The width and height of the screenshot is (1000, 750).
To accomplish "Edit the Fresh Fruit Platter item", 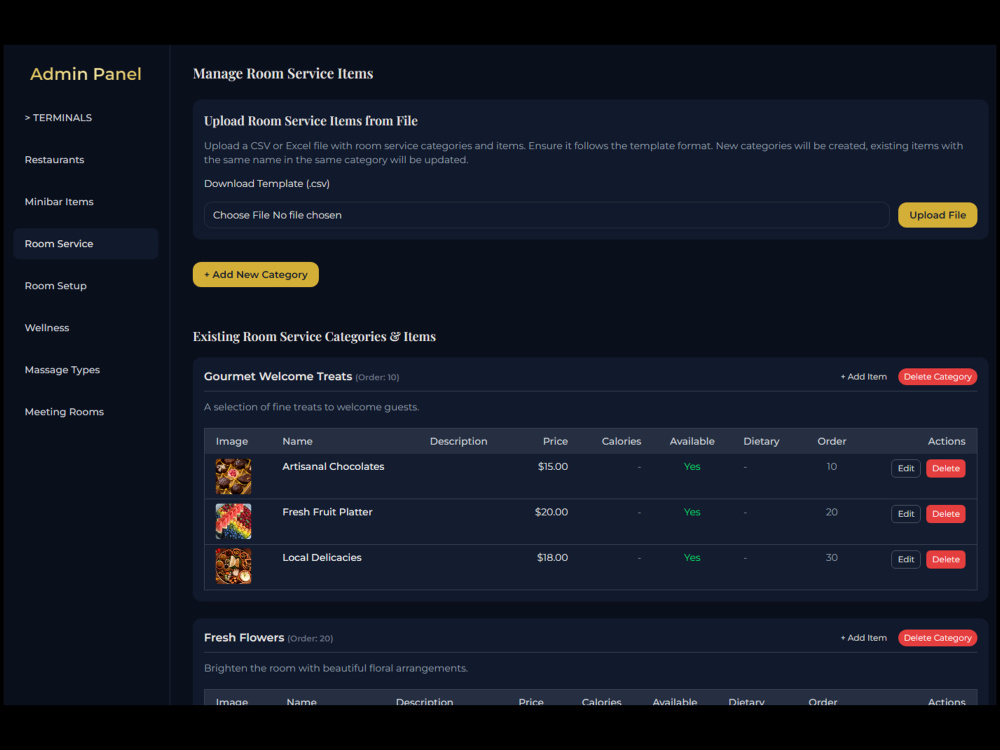I will coord(906,514).
